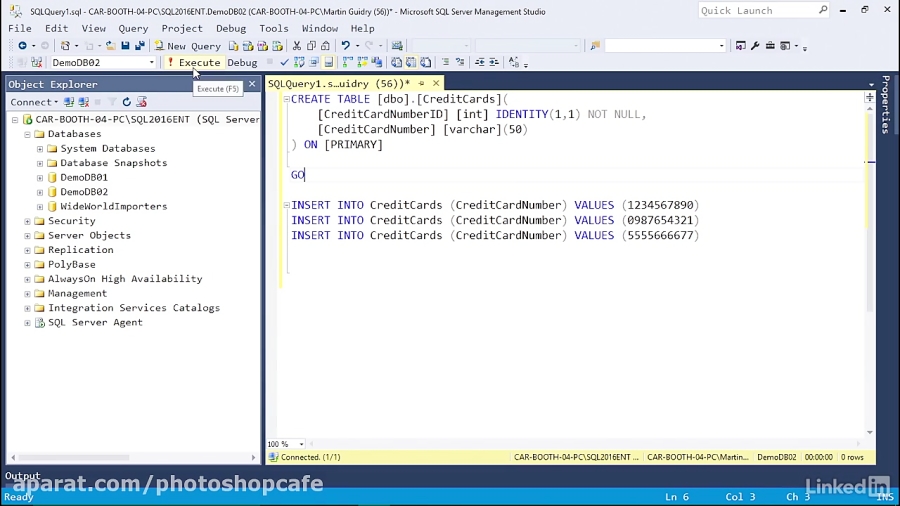Toggle Results to Text icon

tap(396, 63)
